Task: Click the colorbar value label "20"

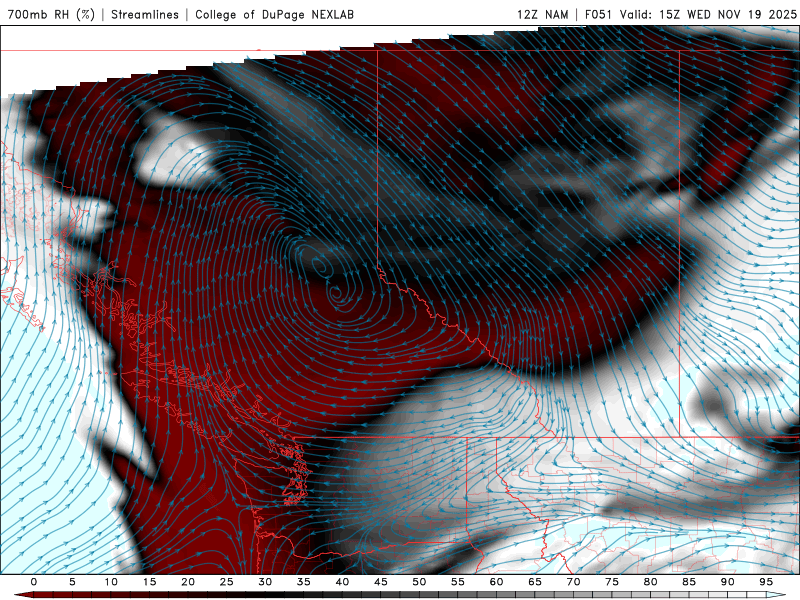Action: click(x=188, y=582)
